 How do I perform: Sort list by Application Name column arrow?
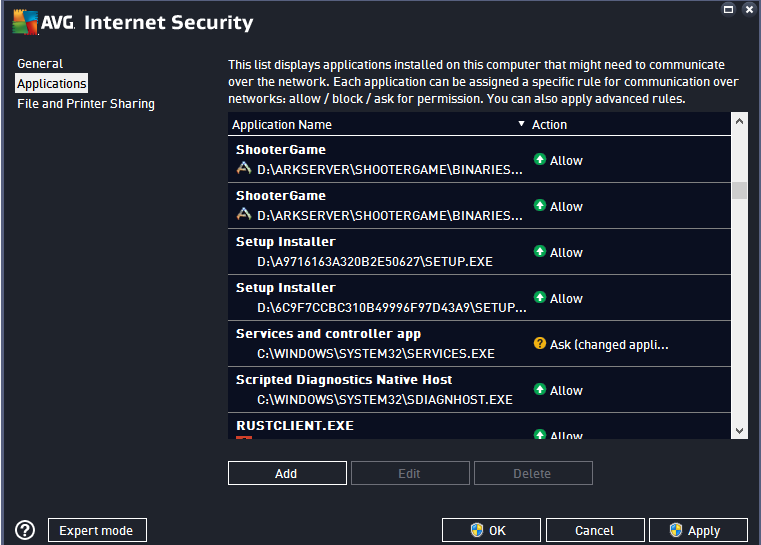point(521,125)
